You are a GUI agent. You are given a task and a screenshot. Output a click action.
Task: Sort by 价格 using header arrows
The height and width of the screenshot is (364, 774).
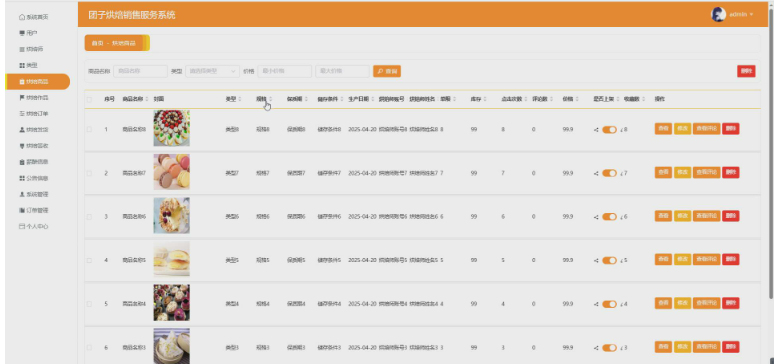click(577, 99)
